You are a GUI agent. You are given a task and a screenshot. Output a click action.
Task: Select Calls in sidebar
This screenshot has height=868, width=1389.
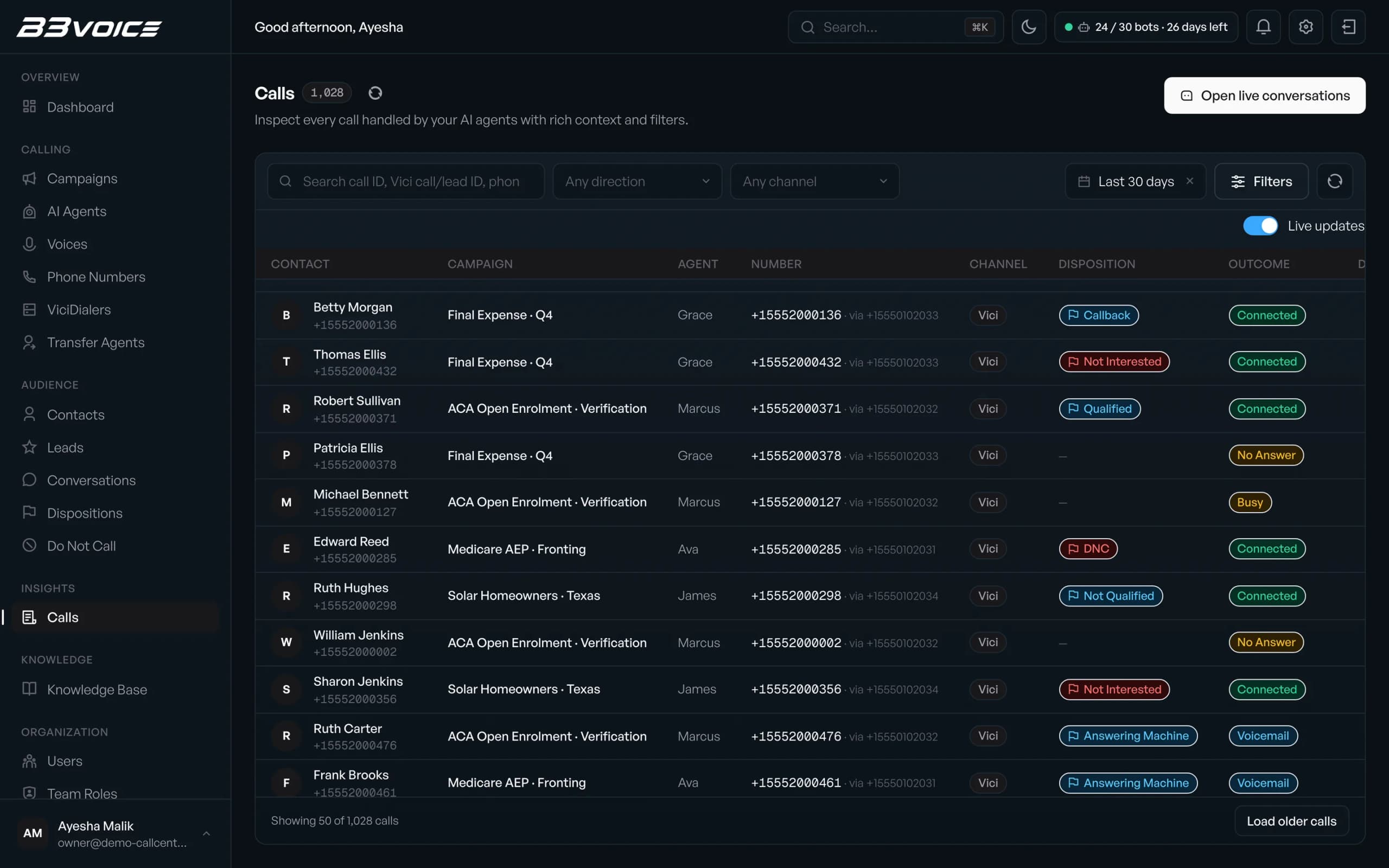(x=115, y=617)
